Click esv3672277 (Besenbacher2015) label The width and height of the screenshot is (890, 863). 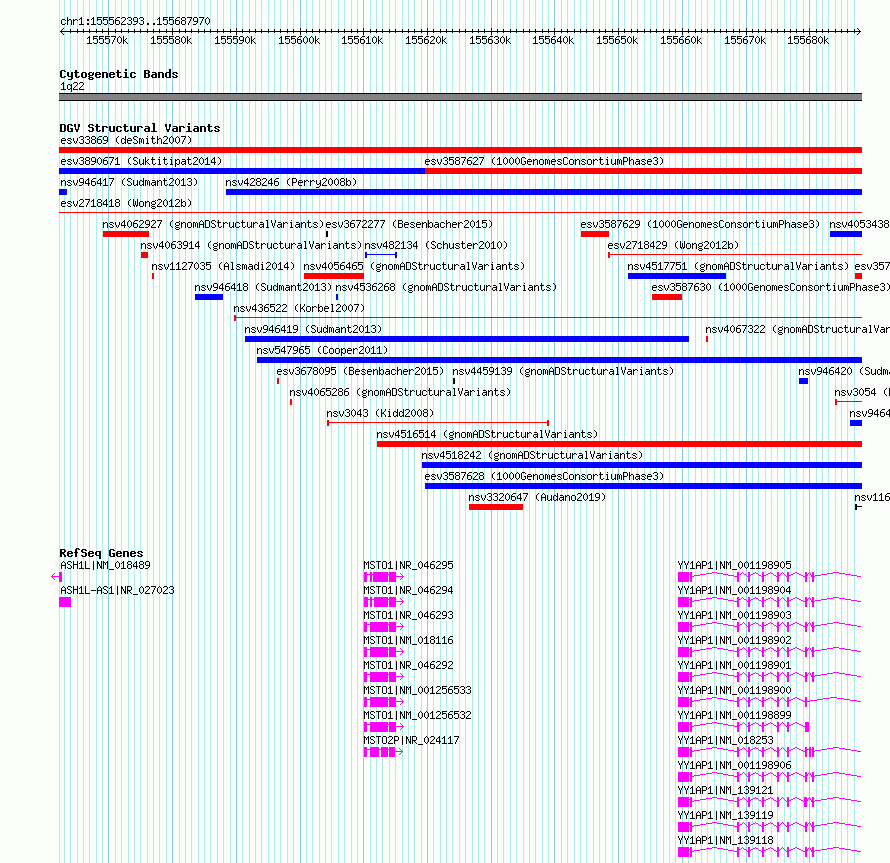[409, 224]
